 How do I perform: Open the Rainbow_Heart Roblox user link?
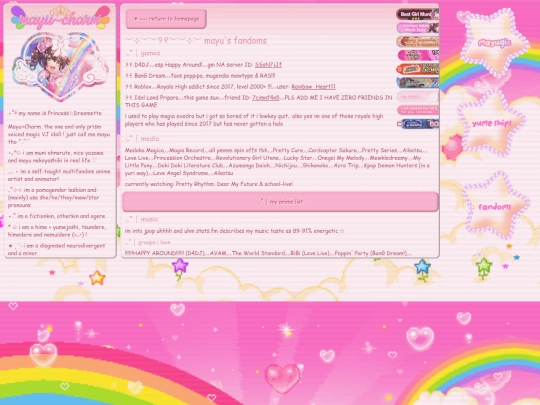tap(313, 86)
